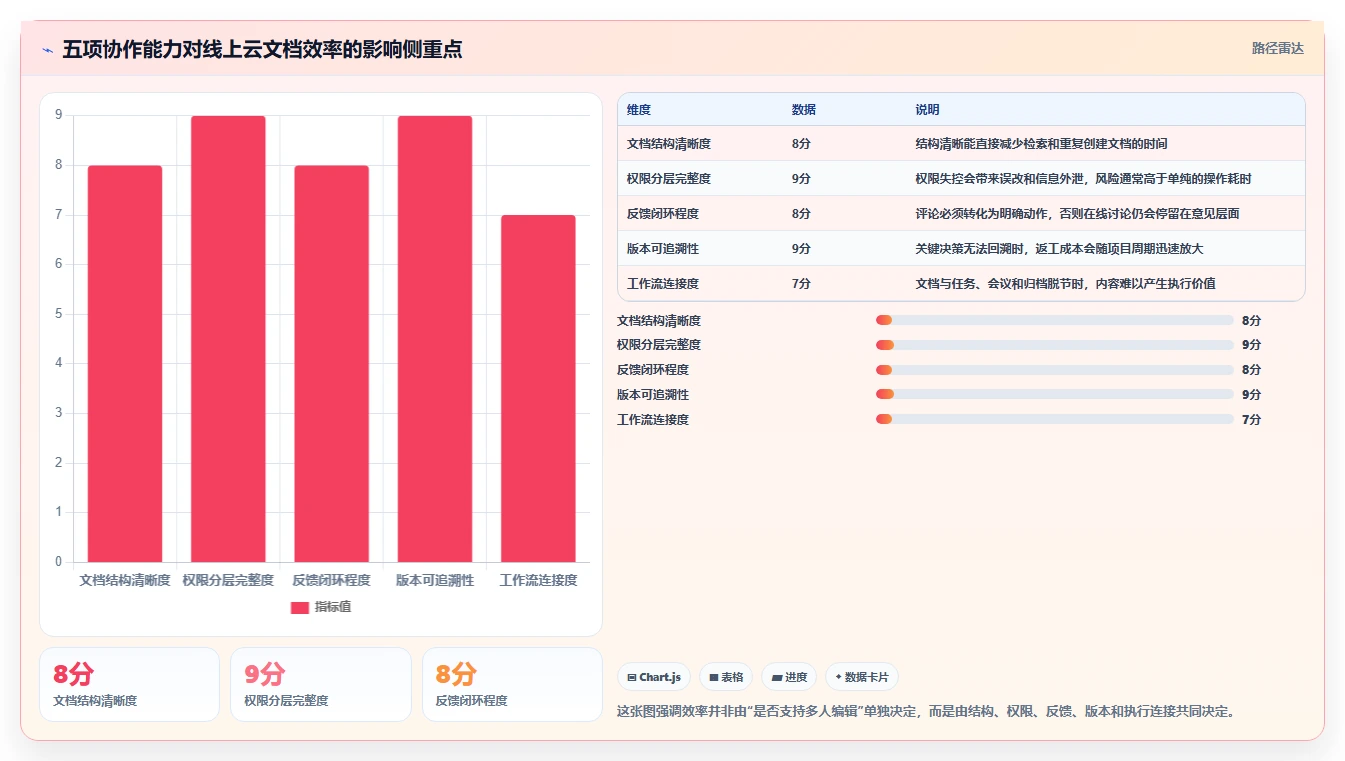This screenshot has height=761, width=1345.
Task: Click the 路径雷达 label in header
Action: tap(1277, 48)
